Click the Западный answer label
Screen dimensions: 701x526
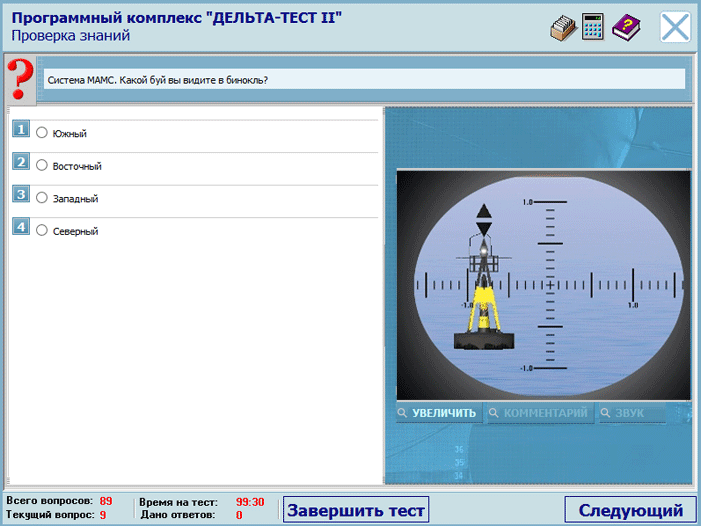coord(75,199)
